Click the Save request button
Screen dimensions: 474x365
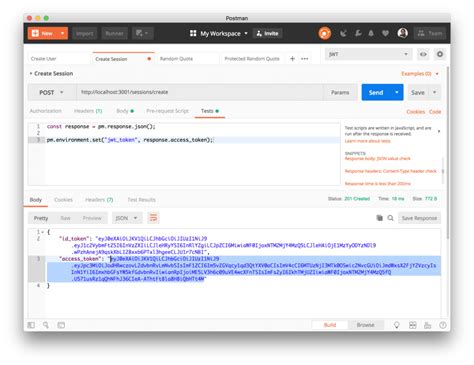[x=418, y=92]
